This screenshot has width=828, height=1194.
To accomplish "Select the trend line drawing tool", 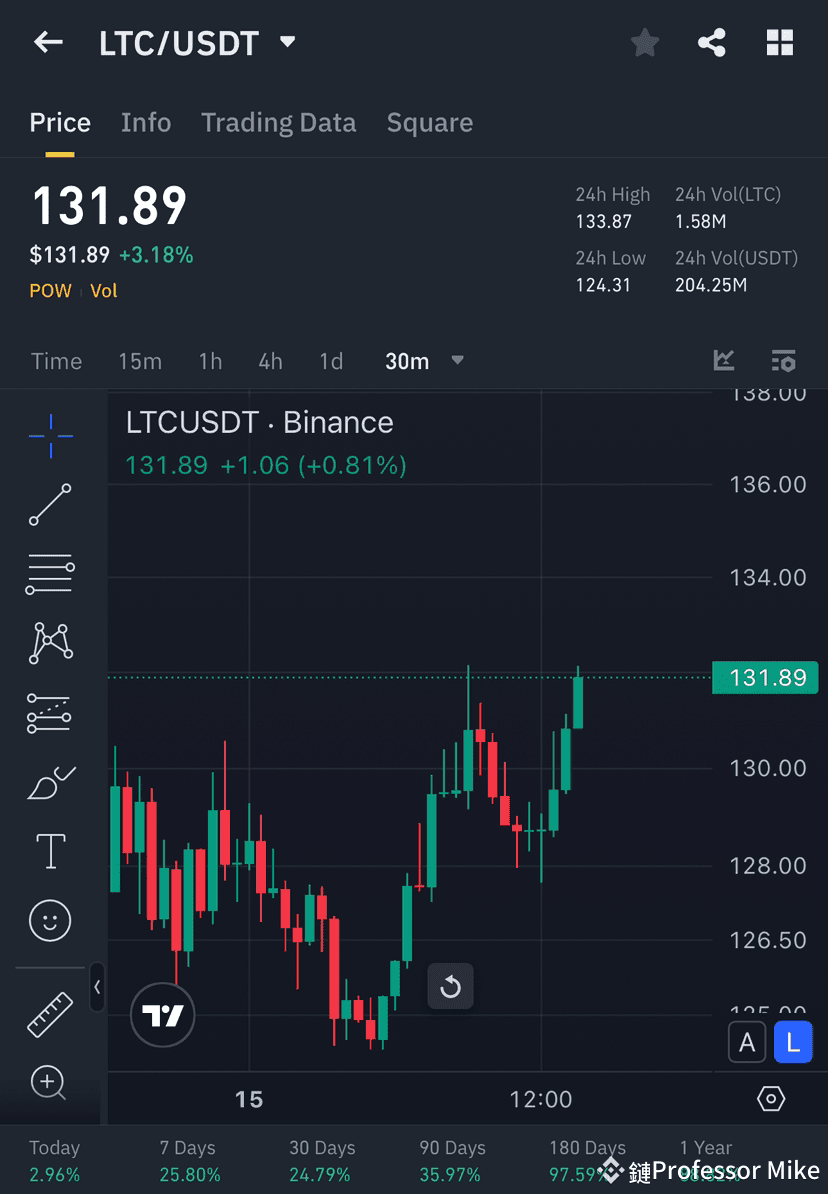I will (x=50, y=505).
